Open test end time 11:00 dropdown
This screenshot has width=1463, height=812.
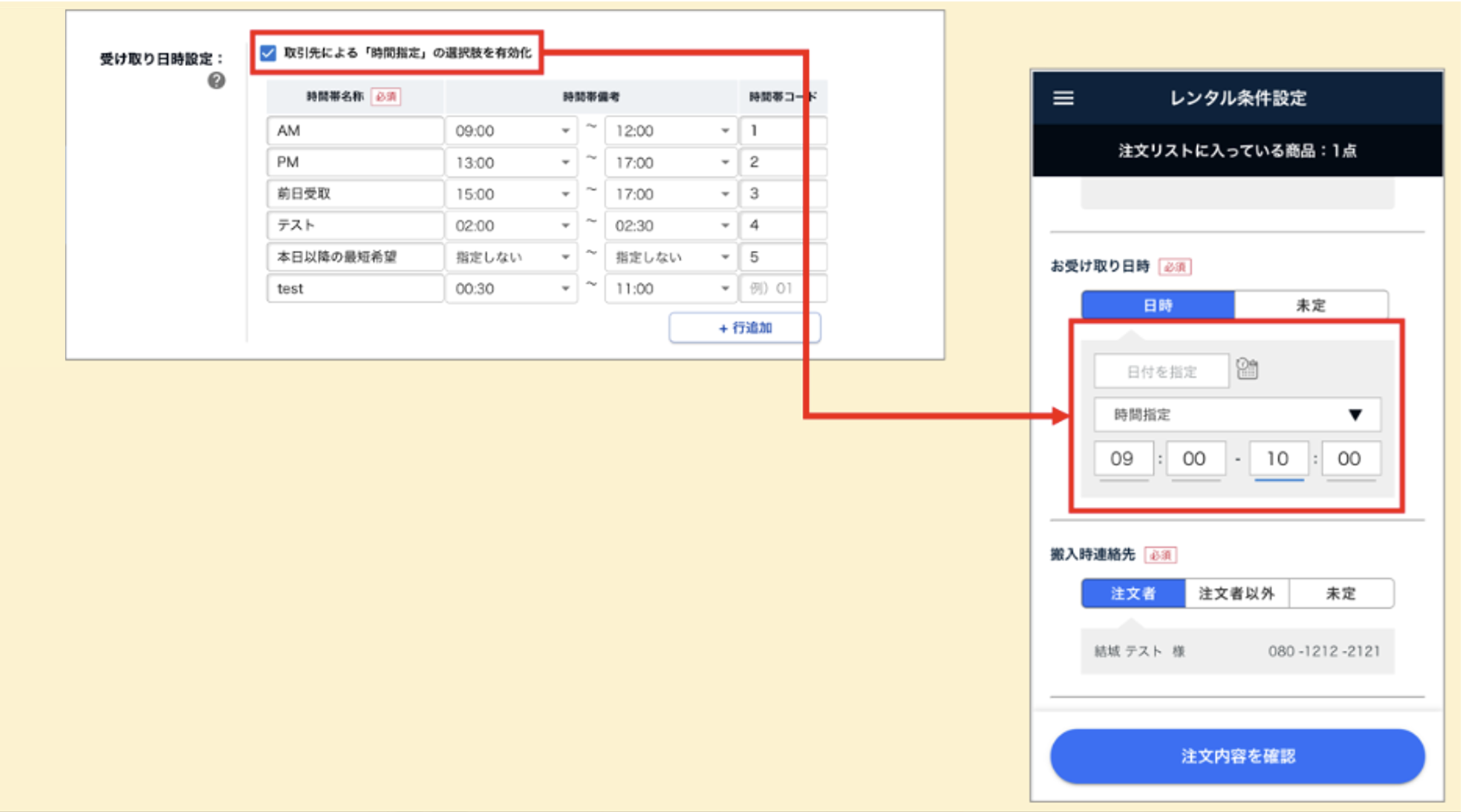pyautogui.click(x=671, y=289)
